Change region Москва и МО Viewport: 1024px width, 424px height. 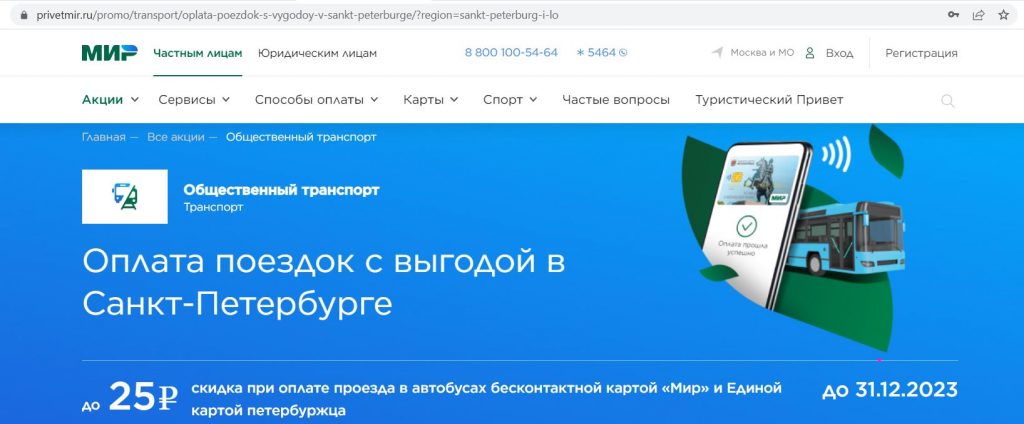(x=762, y=52)
